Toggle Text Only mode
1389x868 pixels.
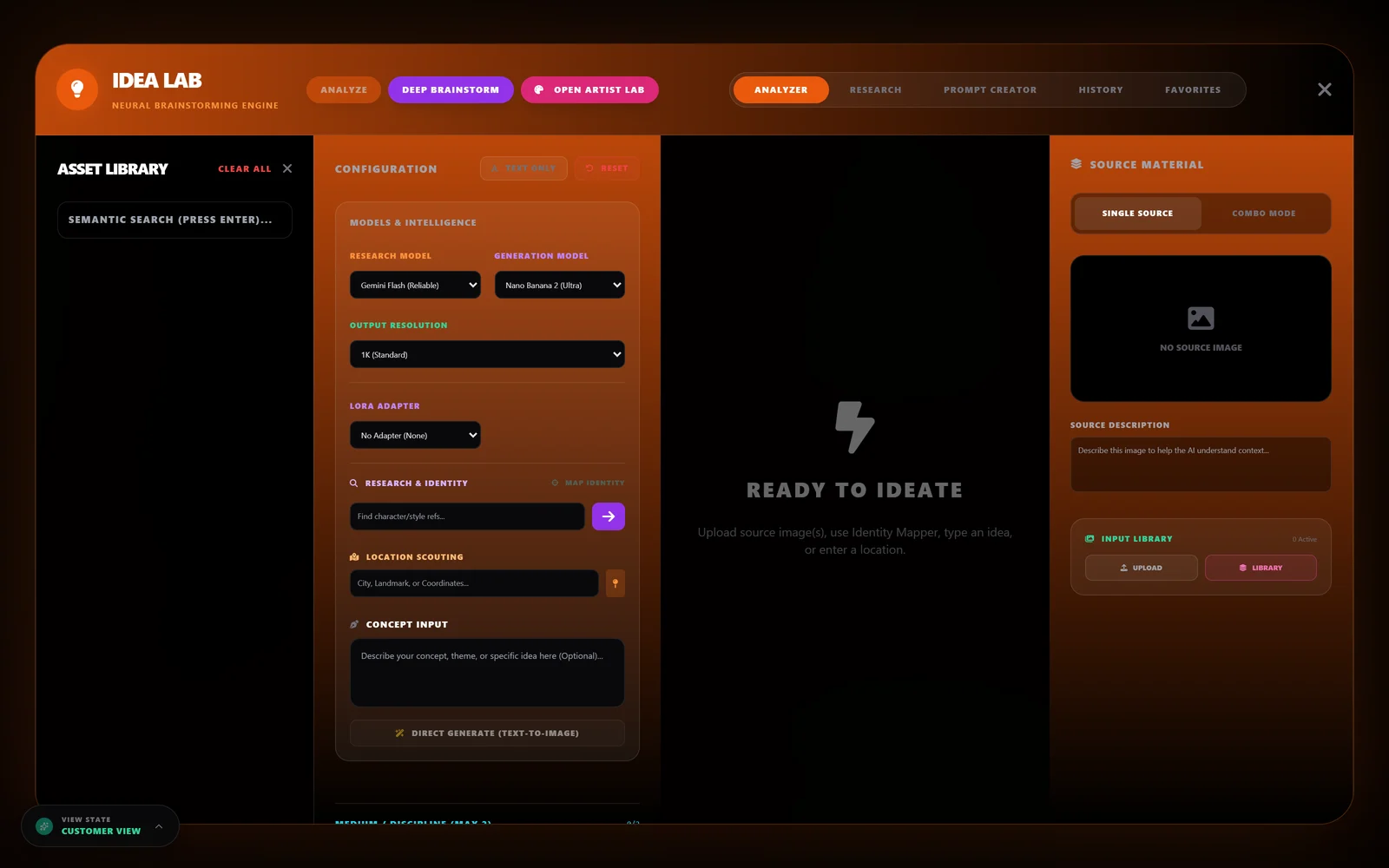point(523,168)
